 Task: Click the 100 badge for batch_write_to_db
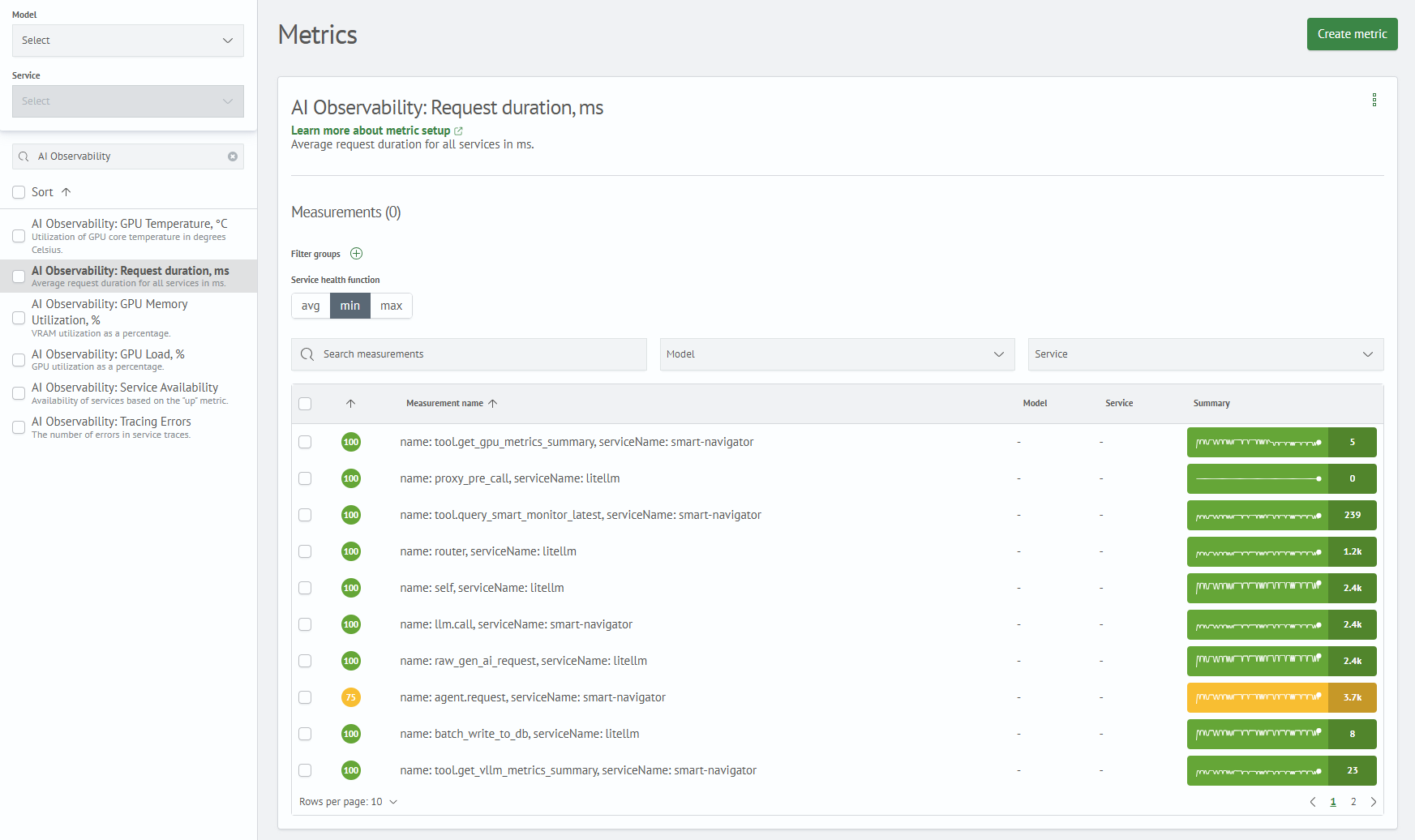[x=351, y=734]
